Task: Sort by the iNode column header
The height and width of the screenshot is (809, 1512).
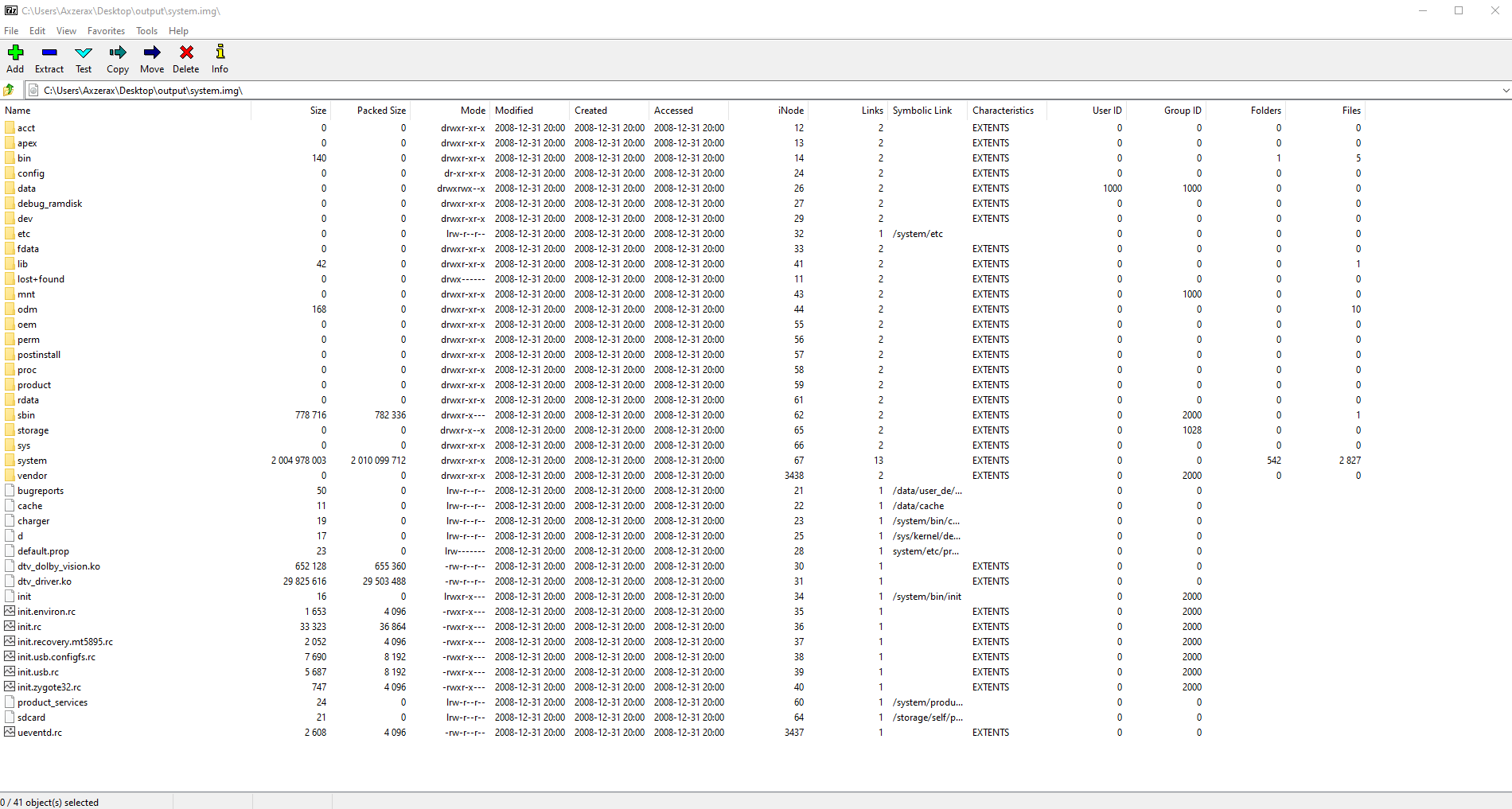Action: tap(768, 111)
